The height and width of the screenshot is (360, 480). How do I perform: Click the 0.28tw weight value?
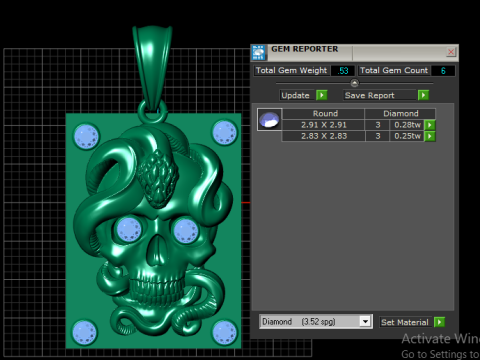[407, 125]
